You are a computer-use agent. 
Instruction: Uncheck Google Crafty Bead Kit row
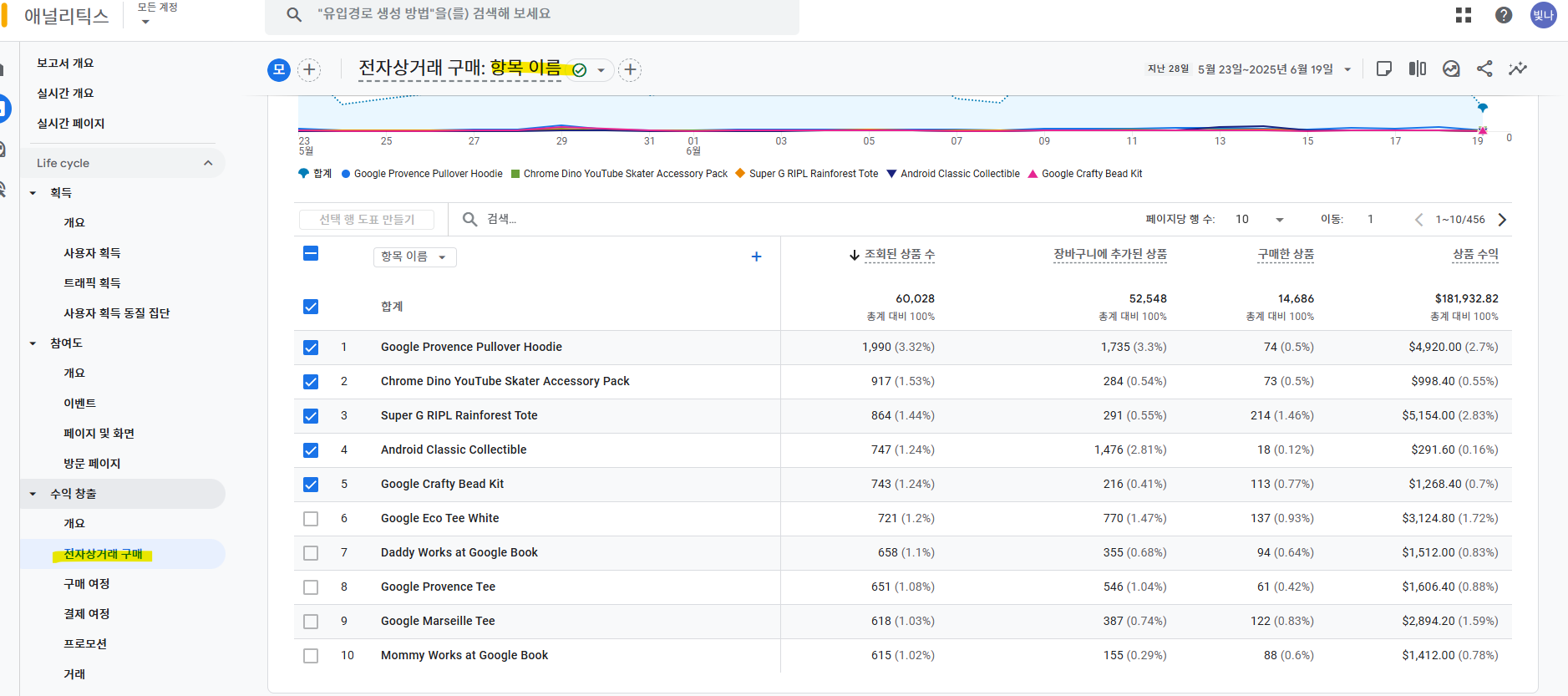point(311,485)
